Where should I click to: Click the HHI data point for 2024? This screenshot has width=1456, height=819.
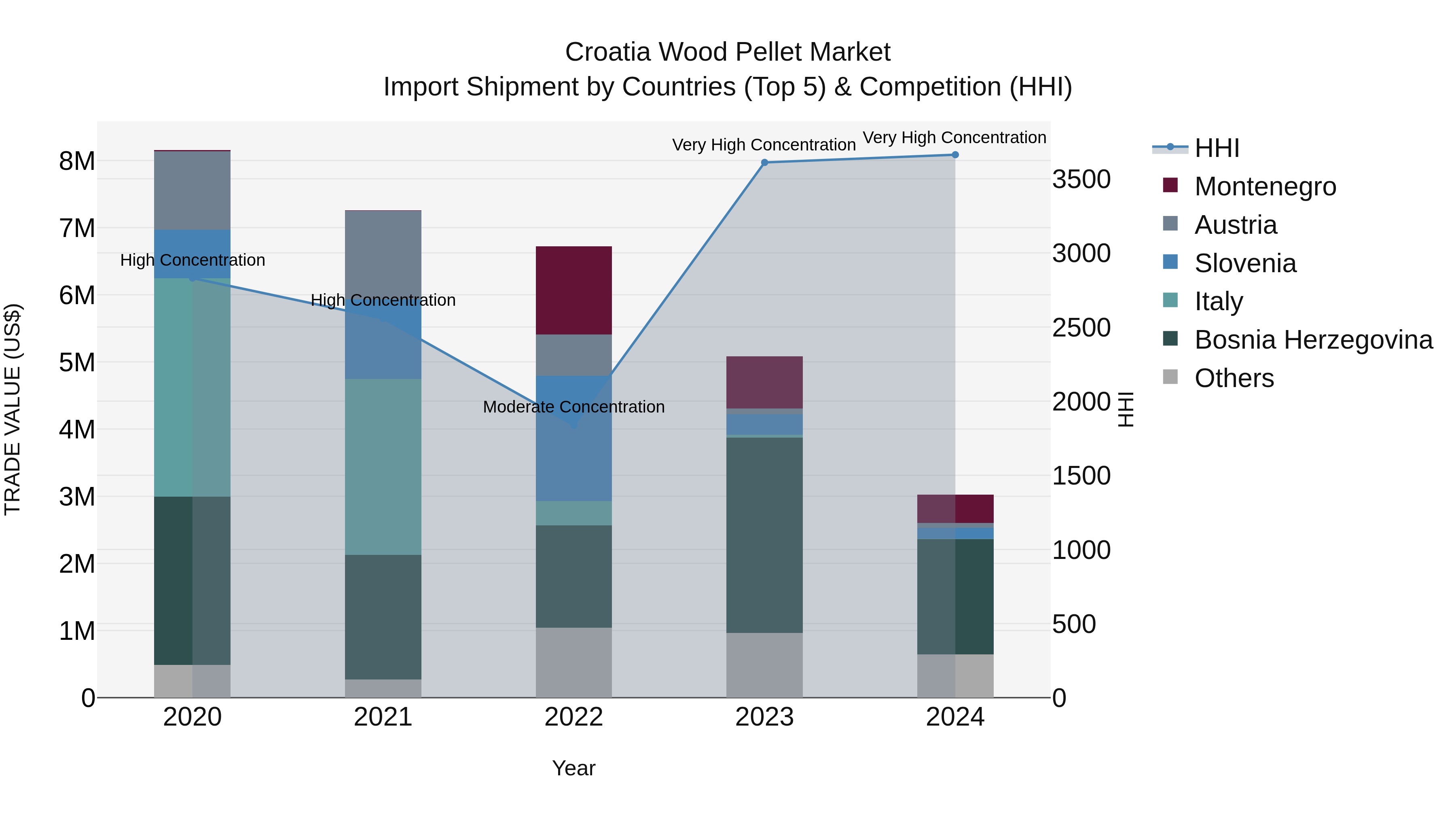point(955,155)
